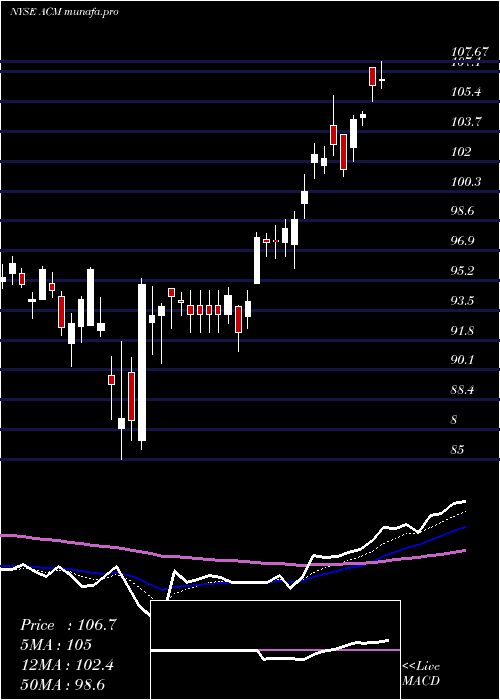The height and width of the screenshot is (700, 500).
Task: Click the 93.5 price axis label
Action: (464, 300)
